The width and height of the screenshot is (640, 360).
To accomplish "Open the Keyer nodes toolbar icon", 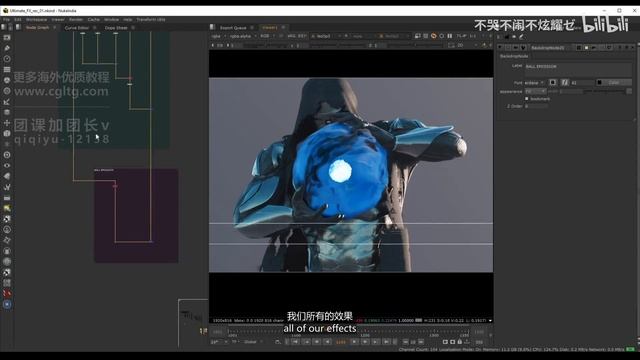I will click(x=7, y=102).
